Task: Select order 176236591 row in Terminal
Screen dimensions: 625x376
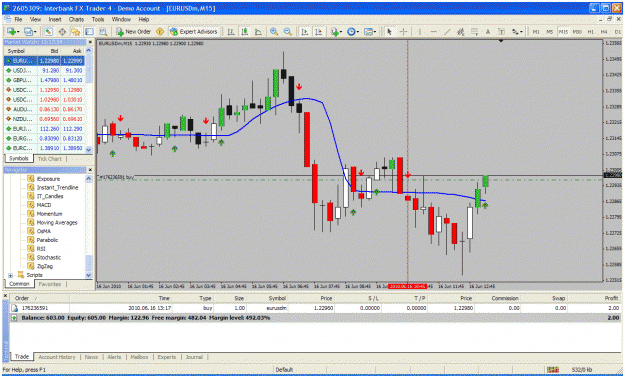Action: (315, 308)
